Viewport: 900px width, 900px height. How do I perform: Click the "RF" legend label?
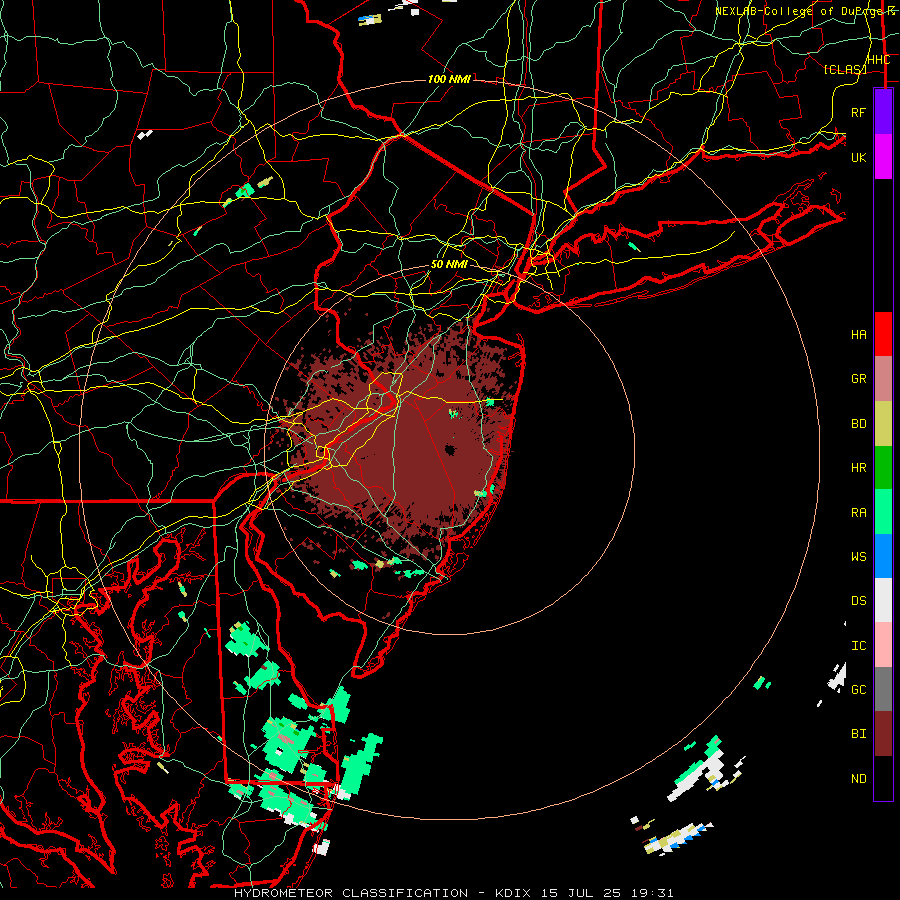point(858,112)
